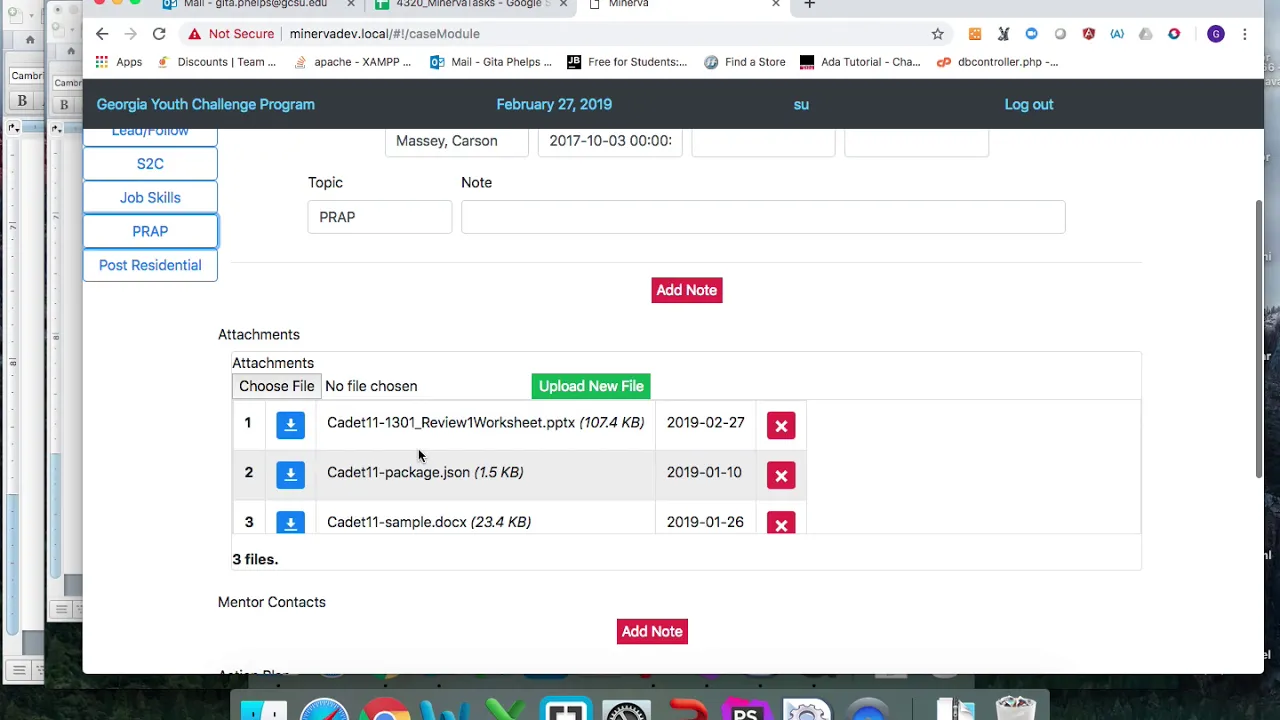
Task: Delete the Cadet11-sample.docx attachment
Action: [x=781, y=523]
